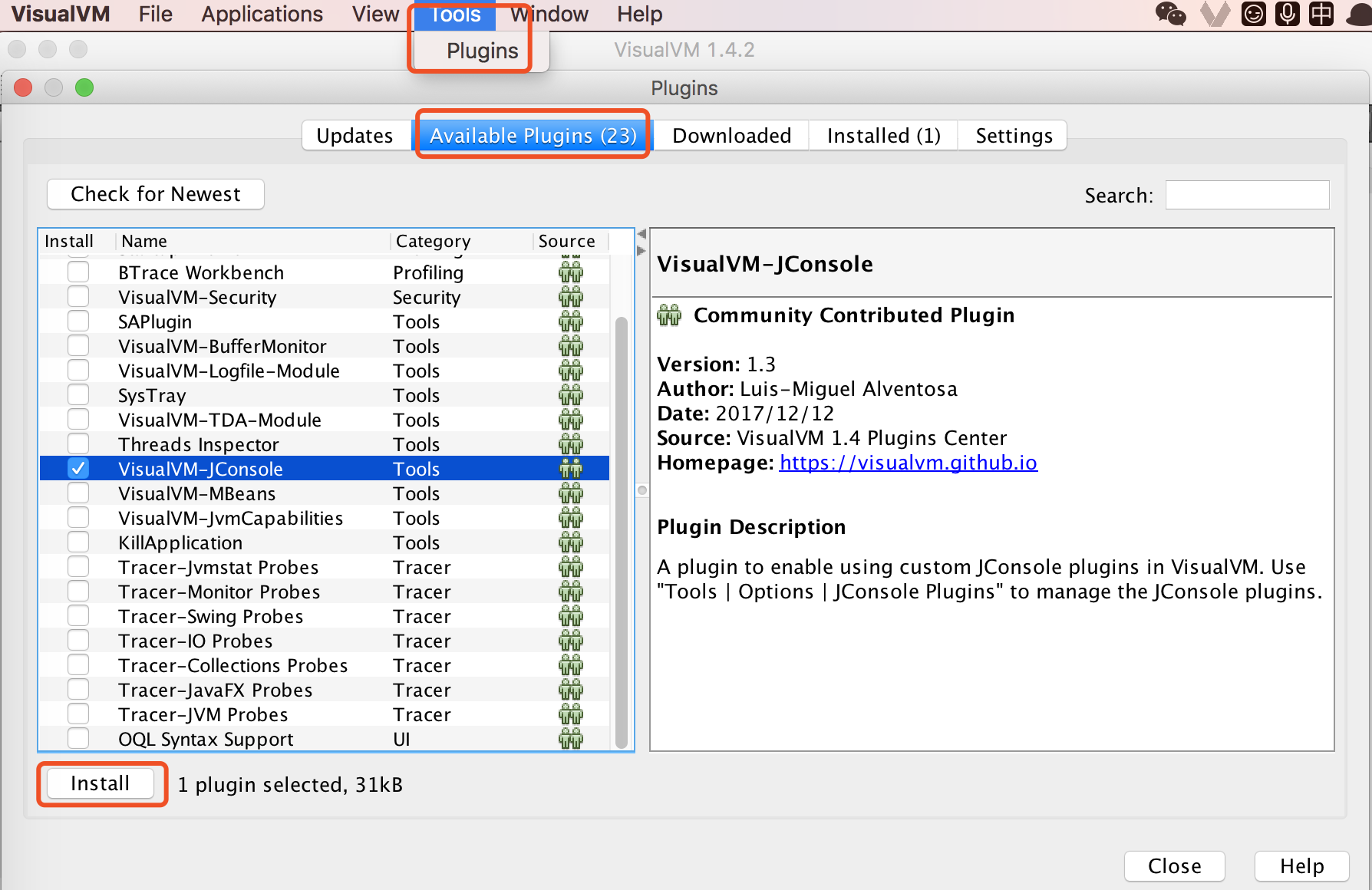Click the source icon for VisualVM-MBeans
The image size is (1372, 890).
[x=570, y=493]
